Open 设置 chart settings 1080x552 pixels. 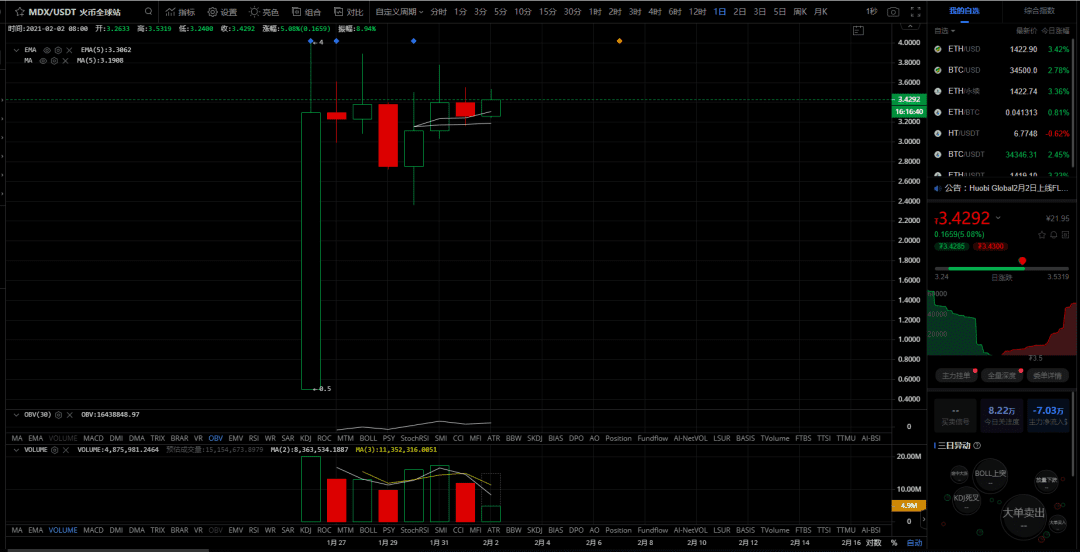click(x=222, y=12)
